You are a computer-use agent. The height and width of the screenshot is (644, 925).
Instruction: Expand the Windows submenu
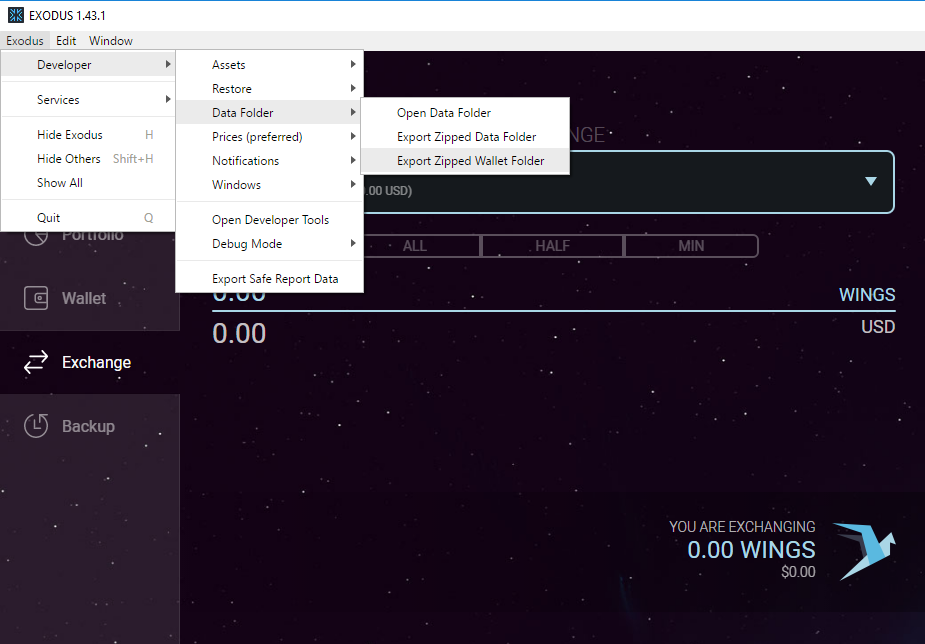click(x=270, y=185)
